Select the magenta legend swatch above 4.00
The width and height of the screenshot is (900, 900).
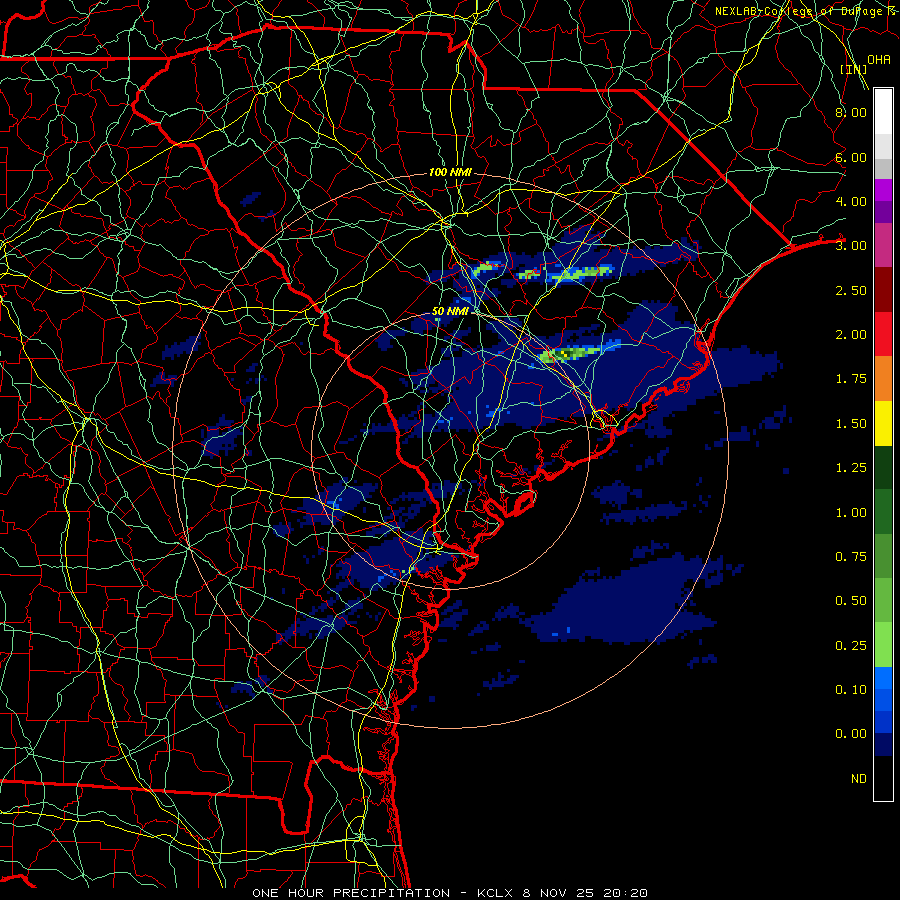tap(883, 190)
